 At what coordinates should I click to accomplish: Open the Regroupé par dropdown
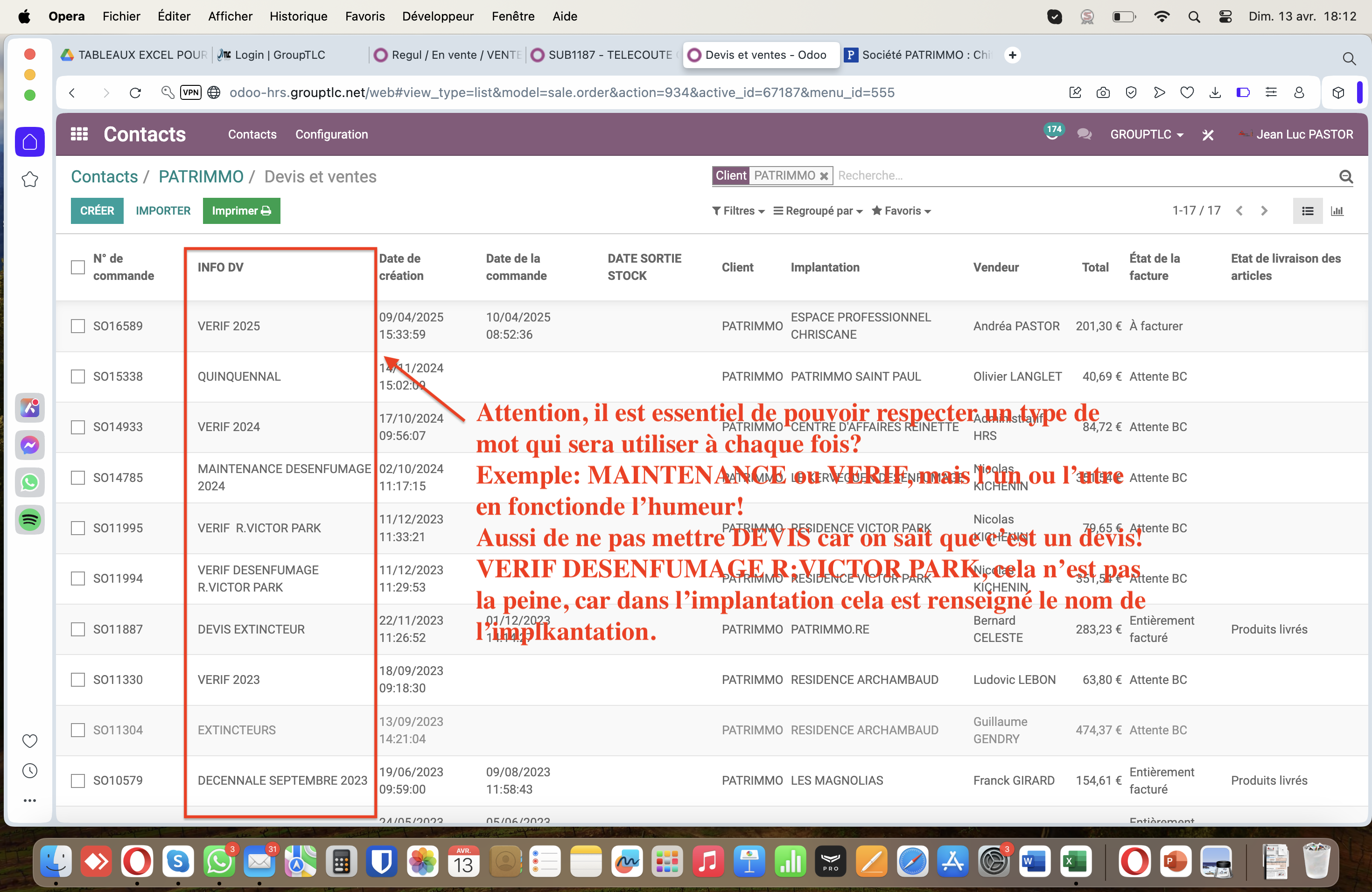pos(818,211)
